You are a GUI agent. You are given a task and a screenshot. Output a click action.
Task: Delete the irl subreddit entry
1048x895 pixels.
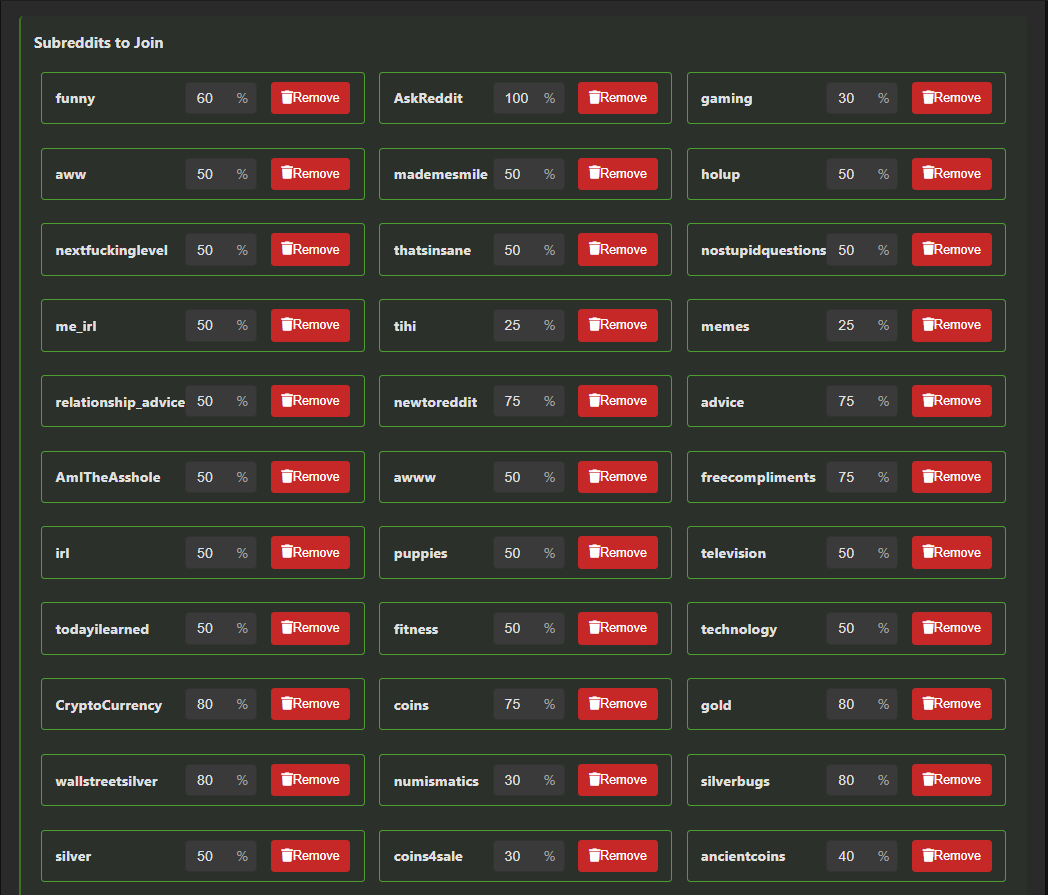point(310,553)
